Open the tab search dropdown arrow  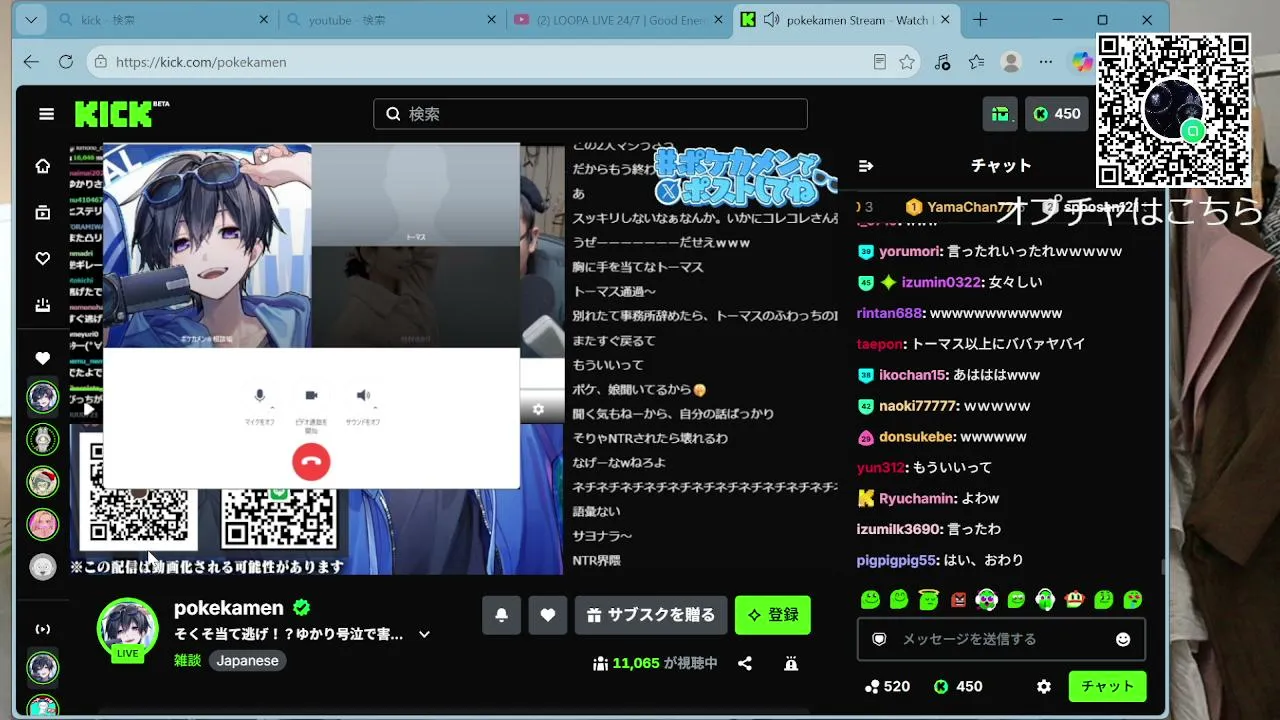31,20
